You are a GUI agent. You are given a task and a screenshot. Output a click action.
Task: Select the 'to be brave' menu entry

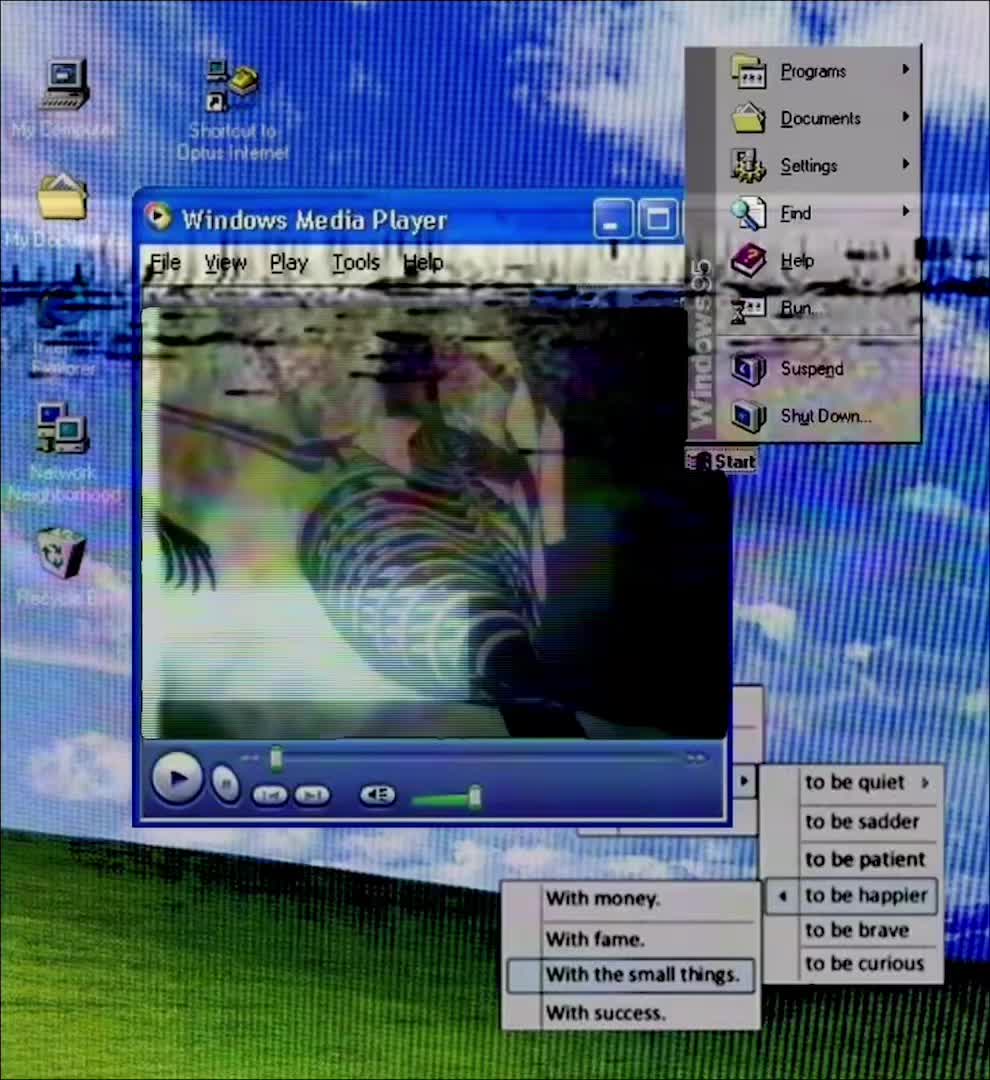(x=857, y=931)
